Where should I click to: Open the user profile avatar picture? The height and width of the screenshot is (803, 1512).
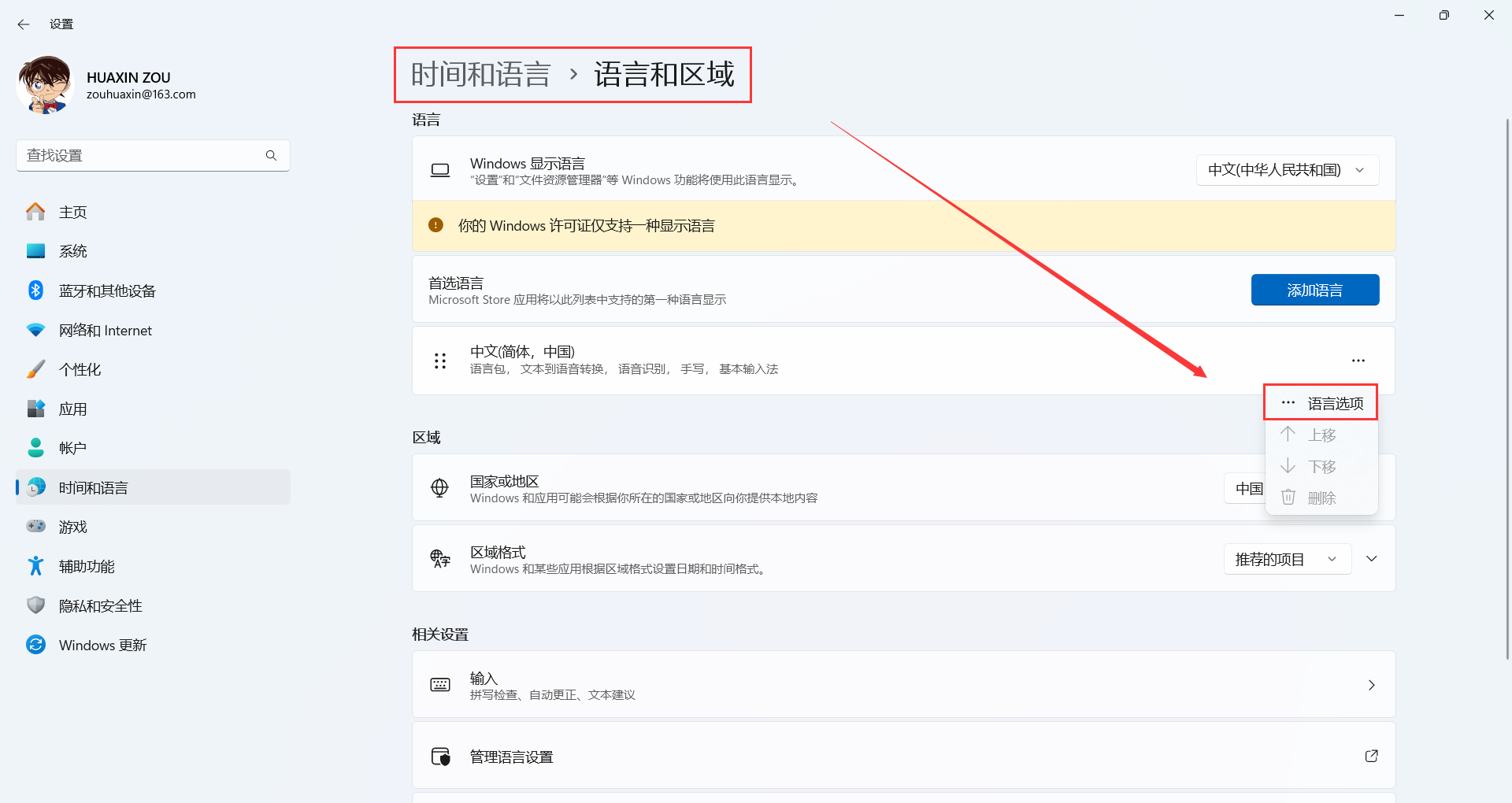tap(46, 85)
